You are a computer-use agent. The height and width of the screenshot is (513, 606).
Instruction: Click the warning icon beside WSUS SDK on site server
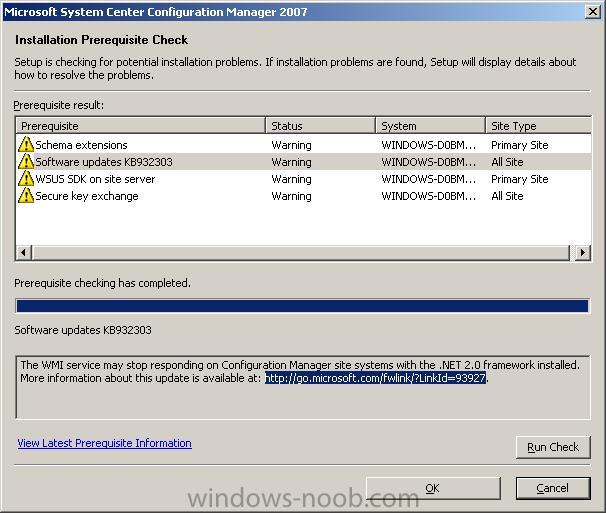pos(26,179)
